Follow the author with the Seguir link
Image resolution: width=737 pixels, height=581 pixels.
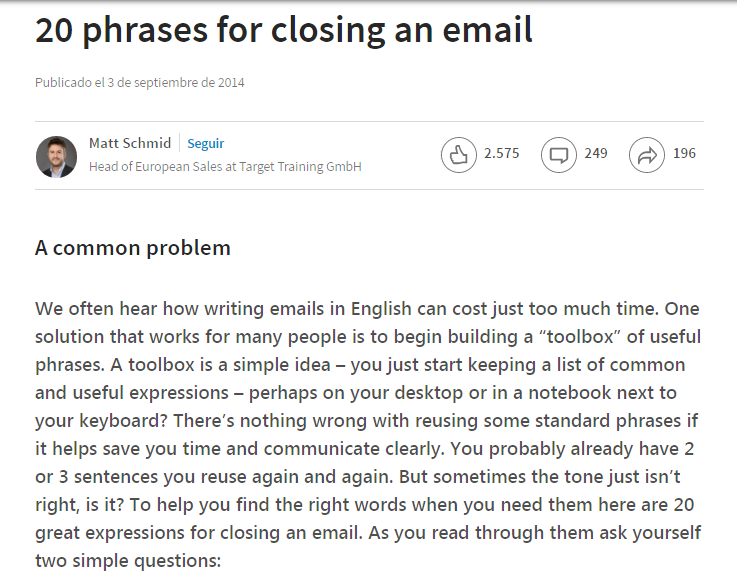[x=206, y=143]
